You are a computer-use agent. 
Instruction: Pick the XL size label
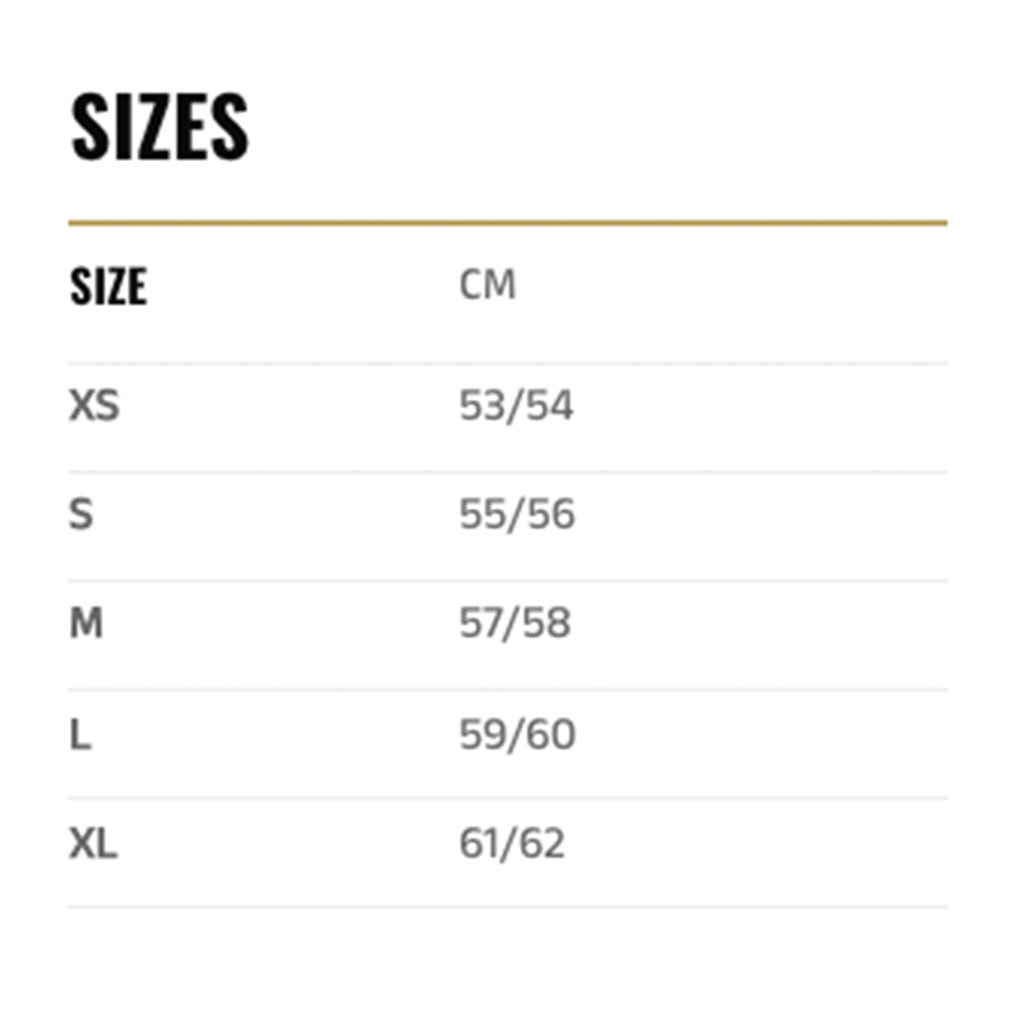(93, 844)
